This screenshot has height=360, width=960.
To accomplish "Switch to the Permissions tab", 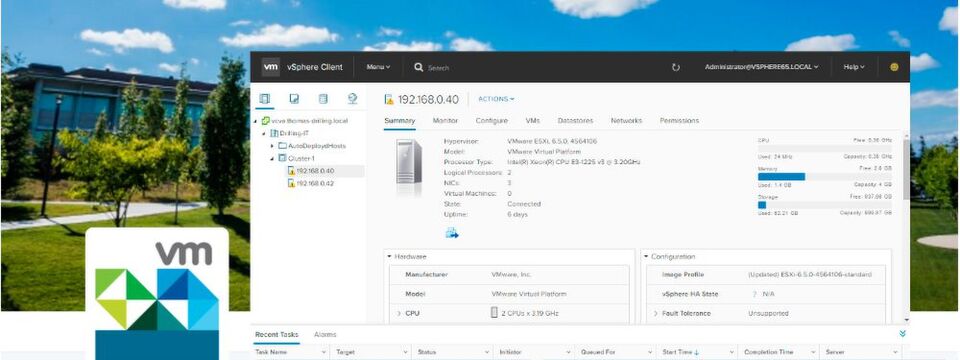I will [x=679, y=121].
